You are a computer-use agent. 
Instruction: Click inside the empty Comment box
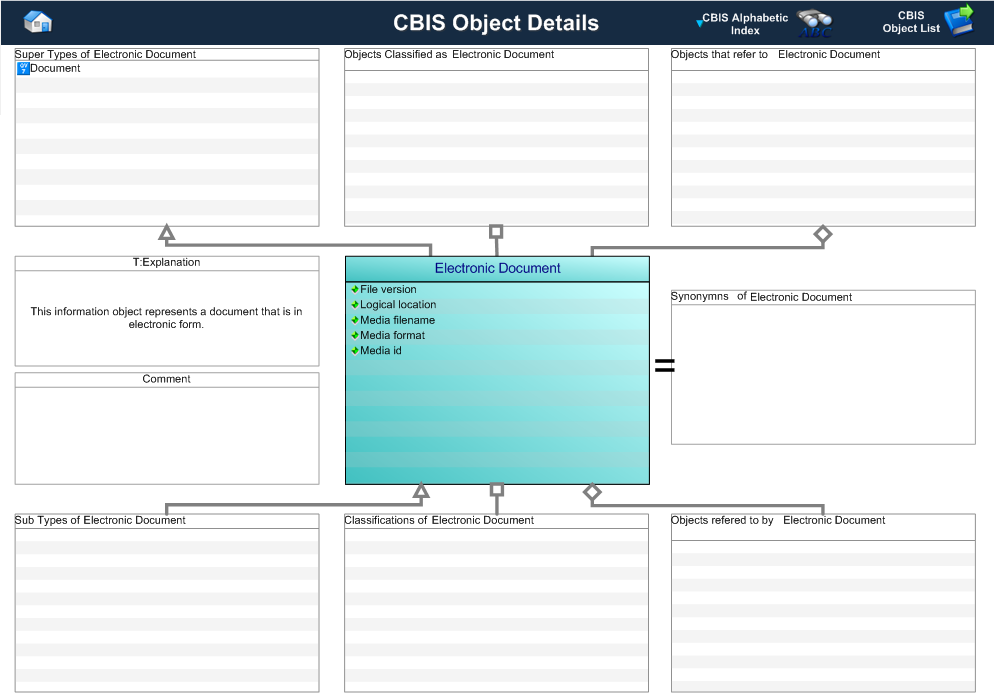pyautogui.click(x=167, y=436)
